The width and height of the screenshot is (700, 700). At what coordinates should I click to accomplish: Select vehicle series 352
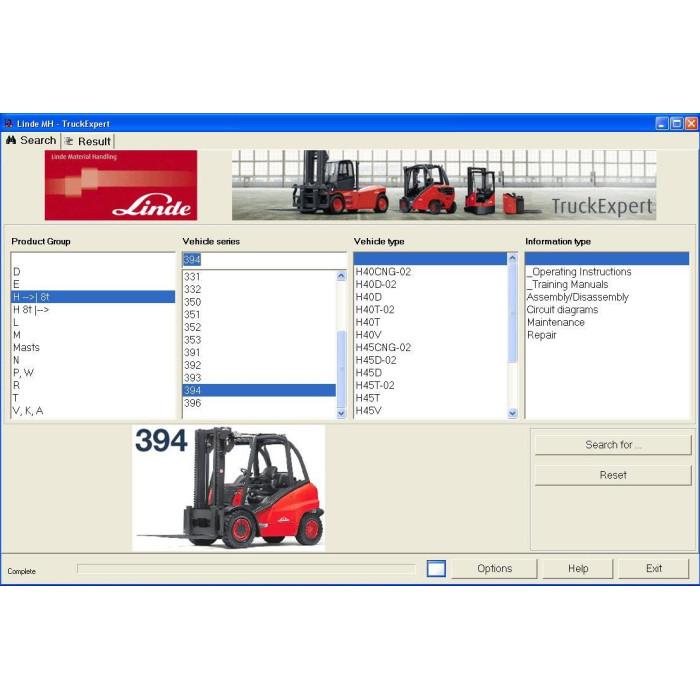click(x=259, y=327)
